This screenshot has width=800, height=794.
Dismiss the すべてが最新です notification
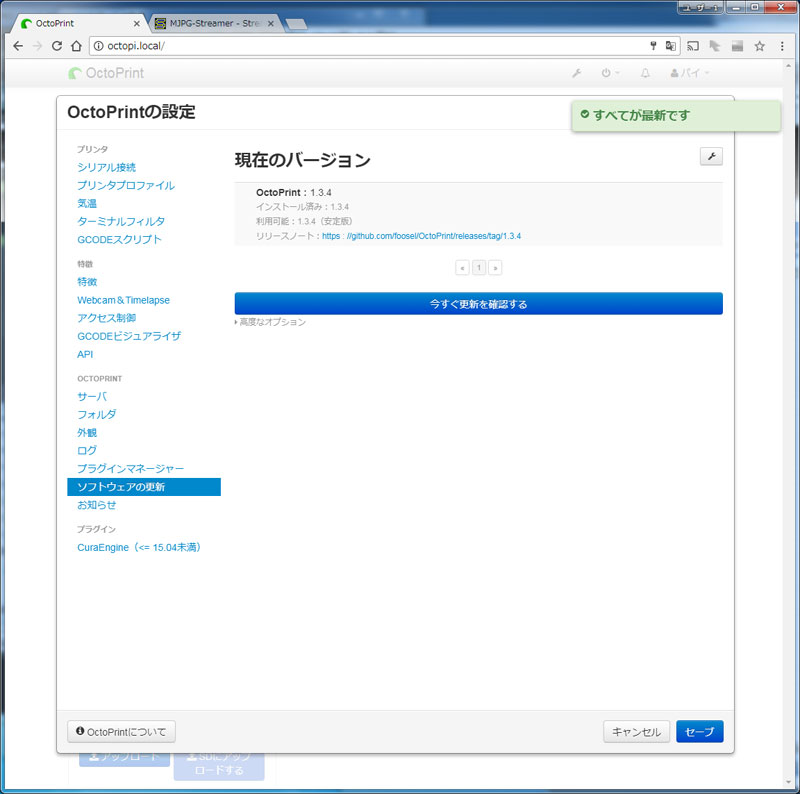[676, 116]
